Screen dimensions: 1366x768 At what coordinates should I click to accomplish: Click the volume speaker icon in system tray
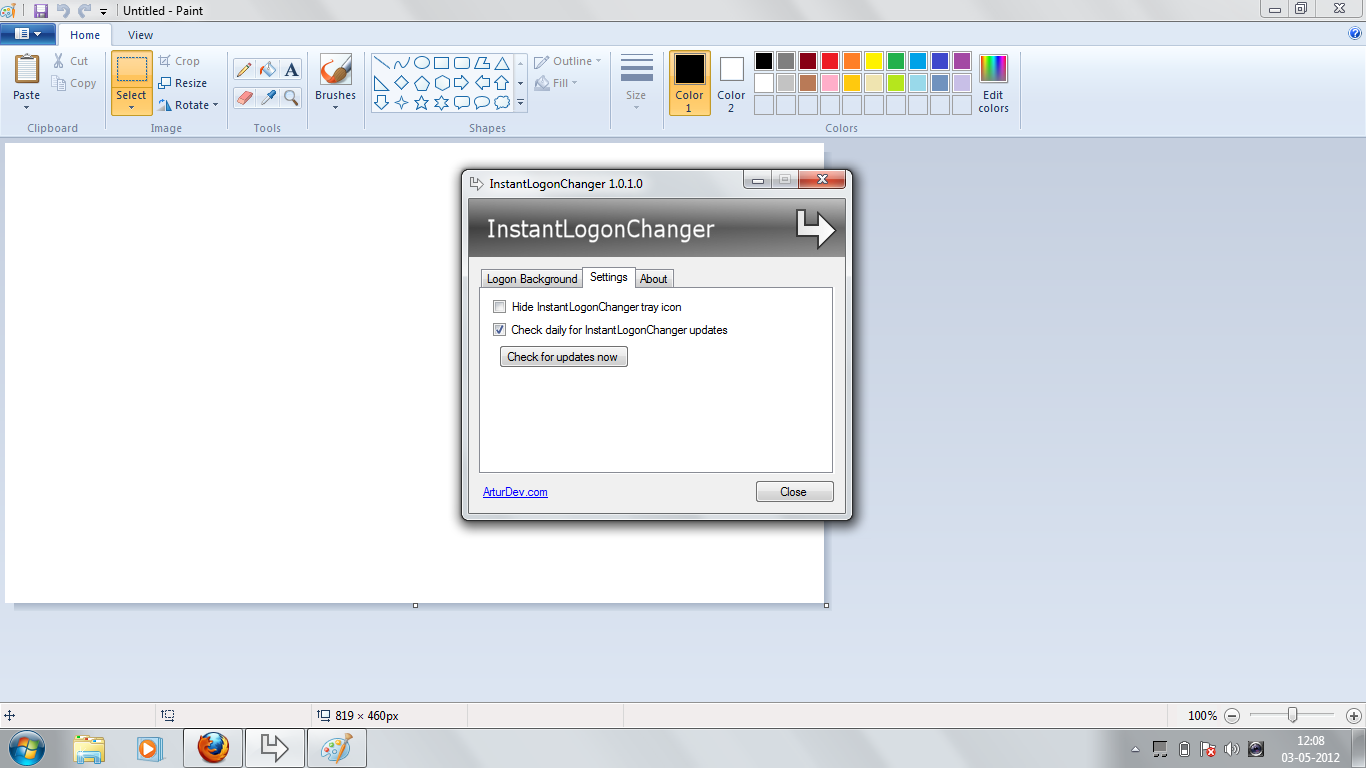coord(1232,749)
